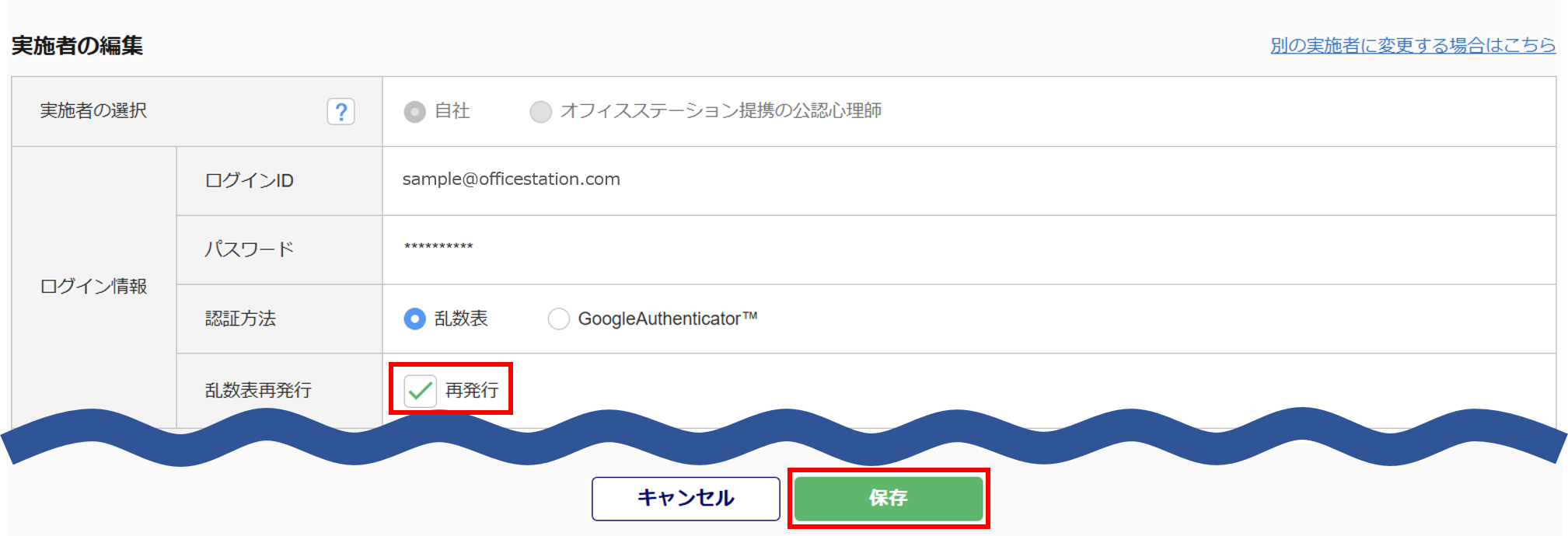Click the 実施者の選択 row label
Viewport: 1568px width, 536px height.
(x=93, y=111)
